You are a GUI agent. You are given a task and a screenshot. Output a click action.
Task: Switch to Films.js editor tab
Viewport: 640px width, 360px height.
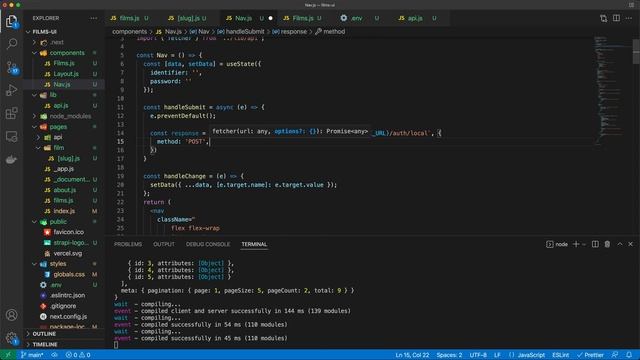tap(302, 18)
